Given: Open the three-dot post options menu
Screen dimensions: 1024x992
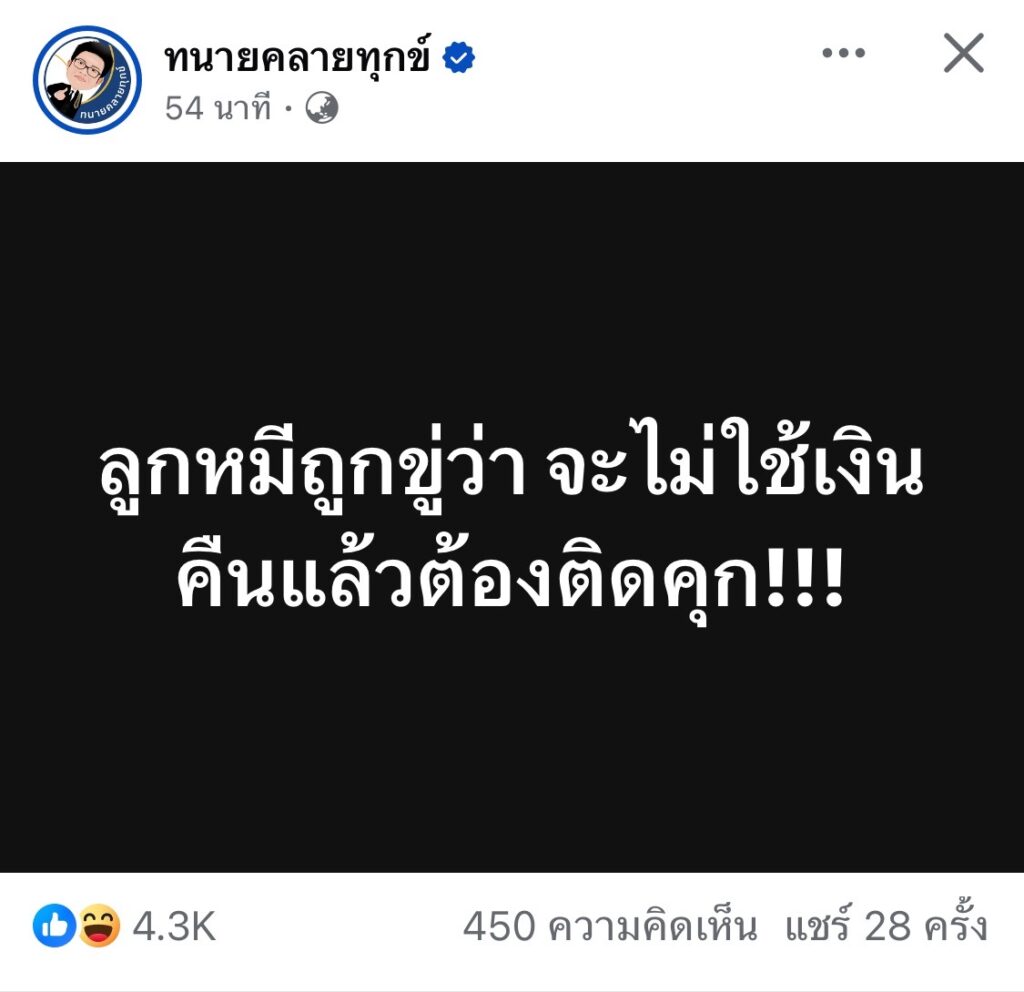Looking at the screenshot, I should click(843, 53).
